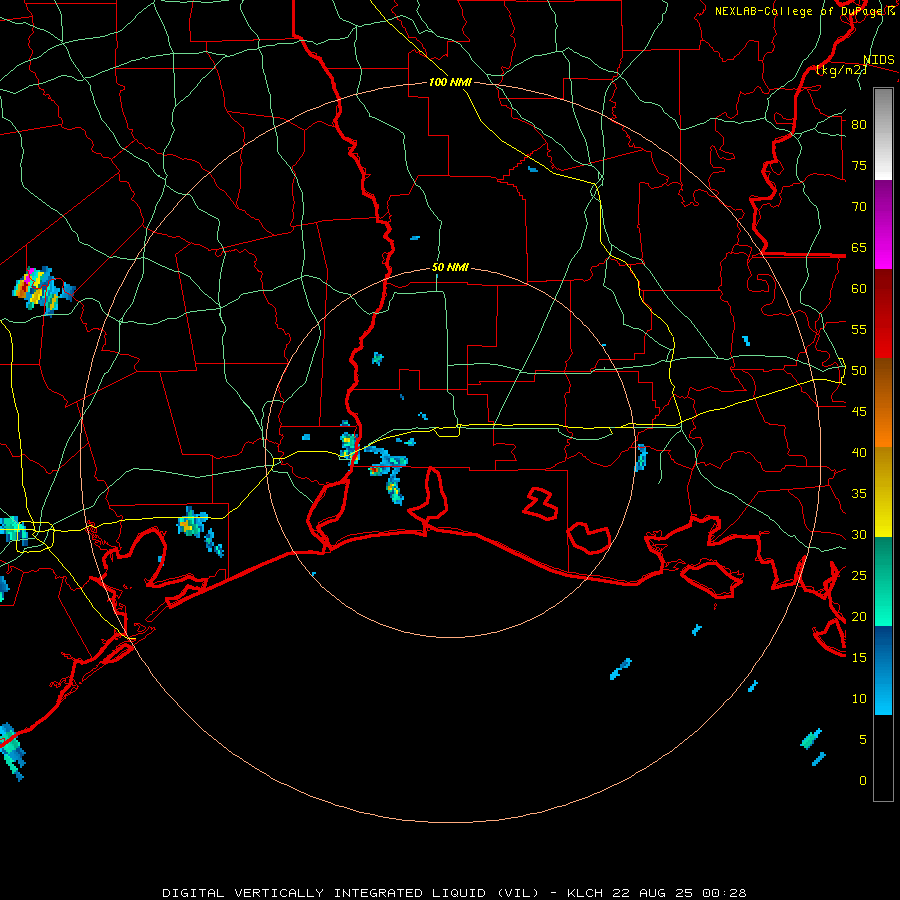Click the scale value 35
This screenshot has width=900, height=900.
coord(859,494)
